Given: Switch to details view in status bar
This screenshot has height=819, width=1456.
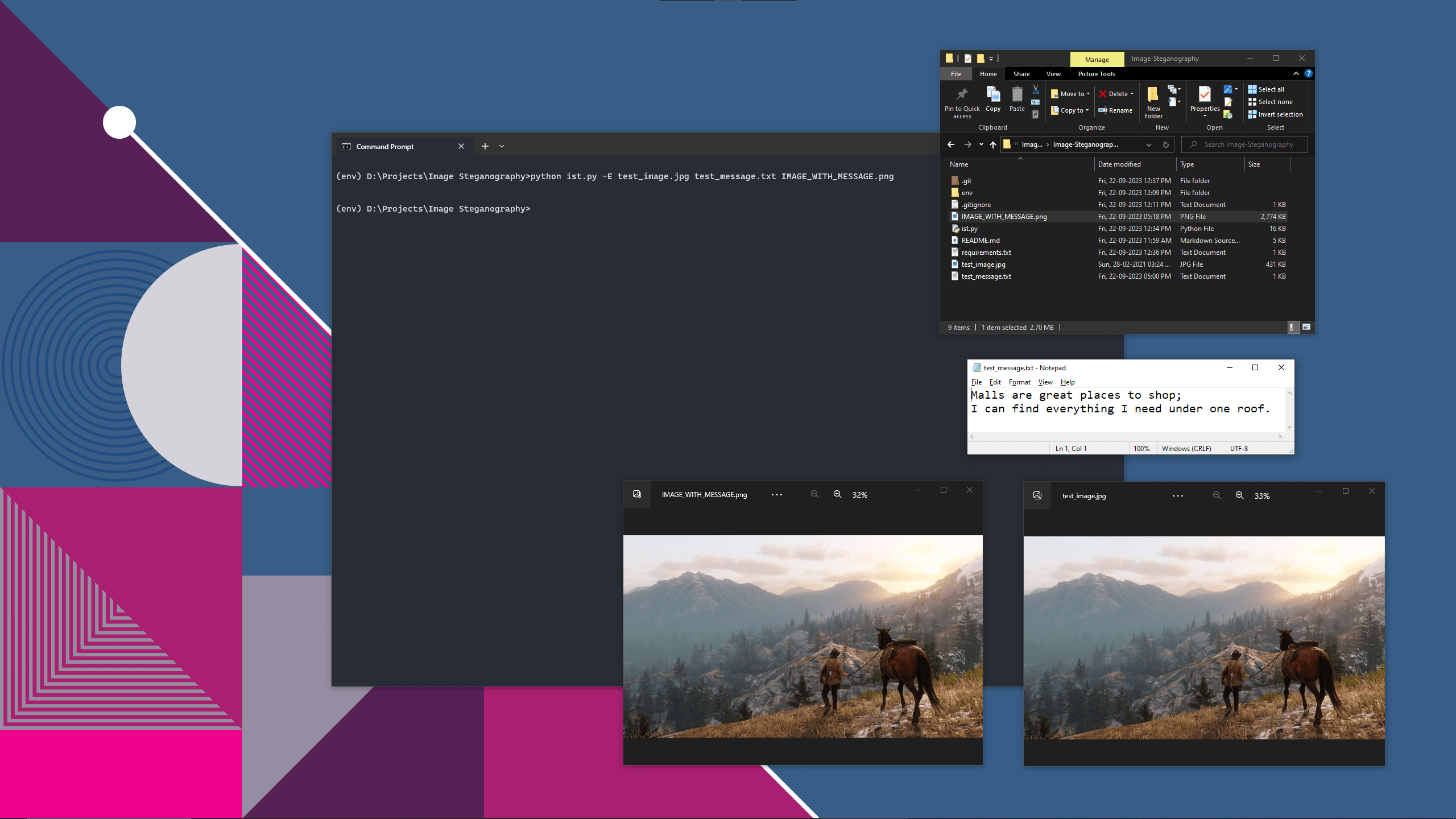Looking at the screenshot, I should click(x=1292, y=327).
